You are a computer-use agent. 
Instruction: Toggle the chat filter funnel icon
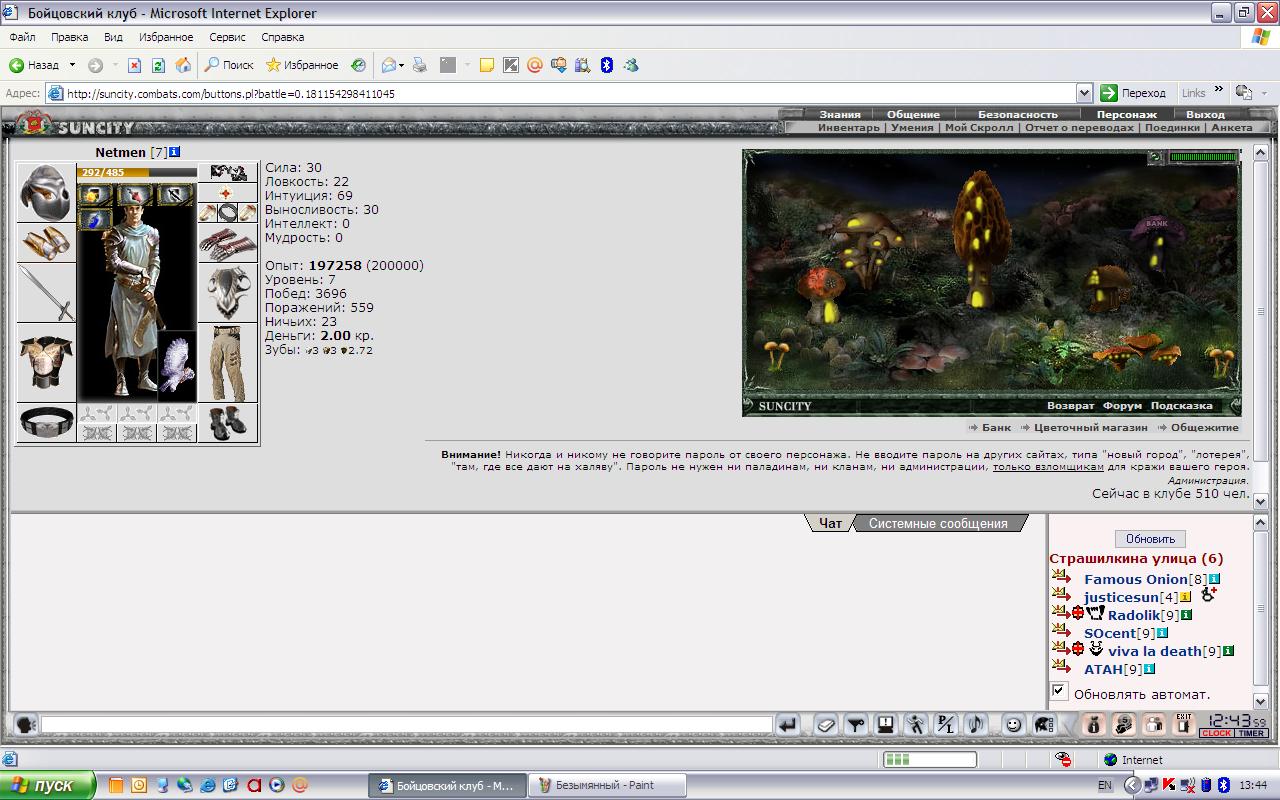[856, 725]
